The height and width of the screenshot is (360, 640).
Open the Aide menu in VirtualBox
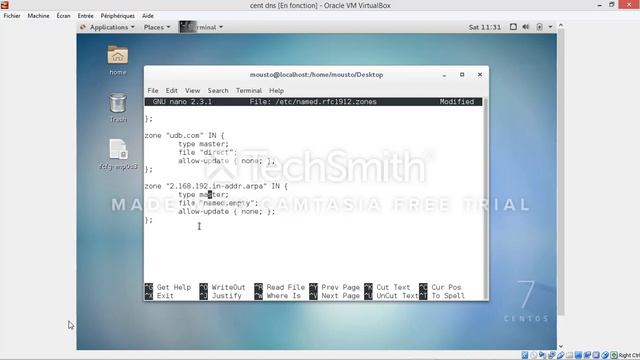click(x=148, y=16)
